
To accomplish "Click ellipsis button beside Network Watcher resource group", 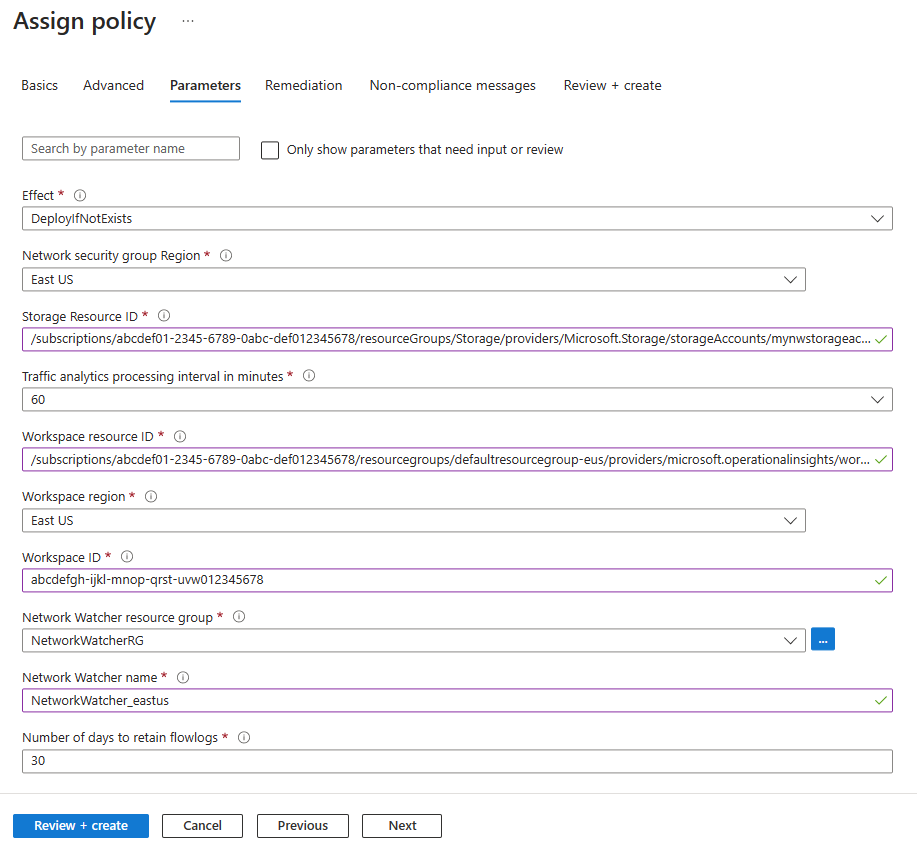I will 823,640.
